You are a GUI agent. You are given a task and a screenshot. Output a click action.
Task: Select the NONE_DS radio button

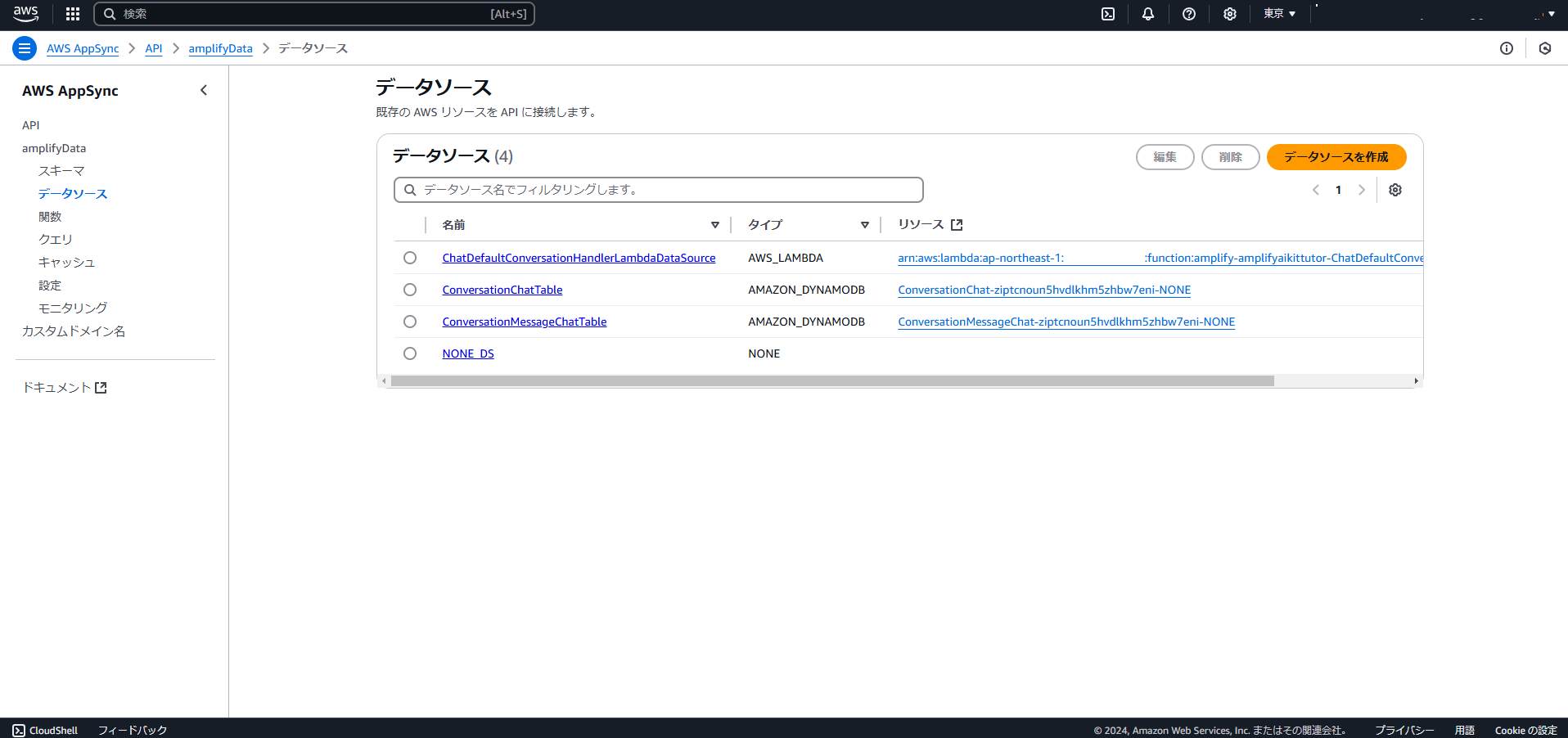pos(410,353)
